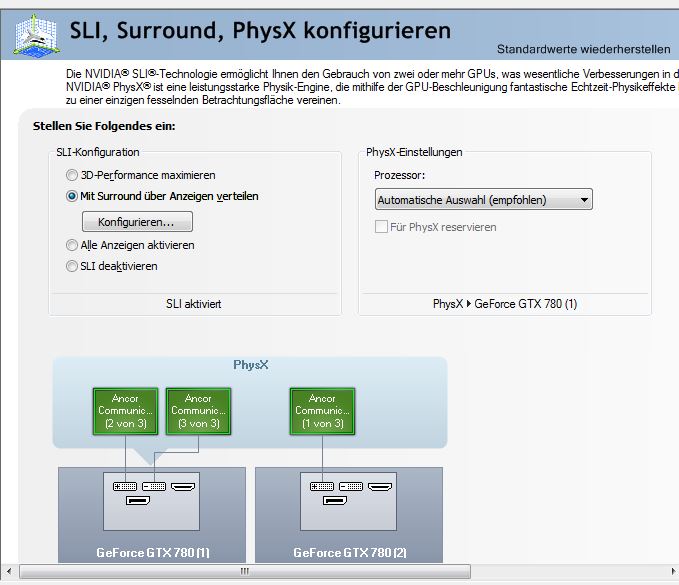This screenshot has width=679, height=585.
Task: Choose Alle Anzeigen aktivieren radio button
Action: point(72,245)
